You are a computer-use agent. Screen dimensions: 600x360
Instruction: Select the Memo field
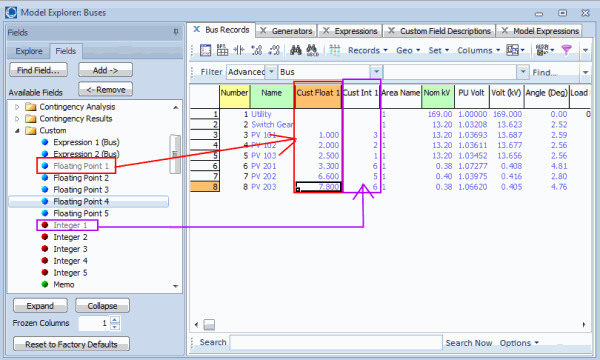pyautogui.click(x=64, y=284)
